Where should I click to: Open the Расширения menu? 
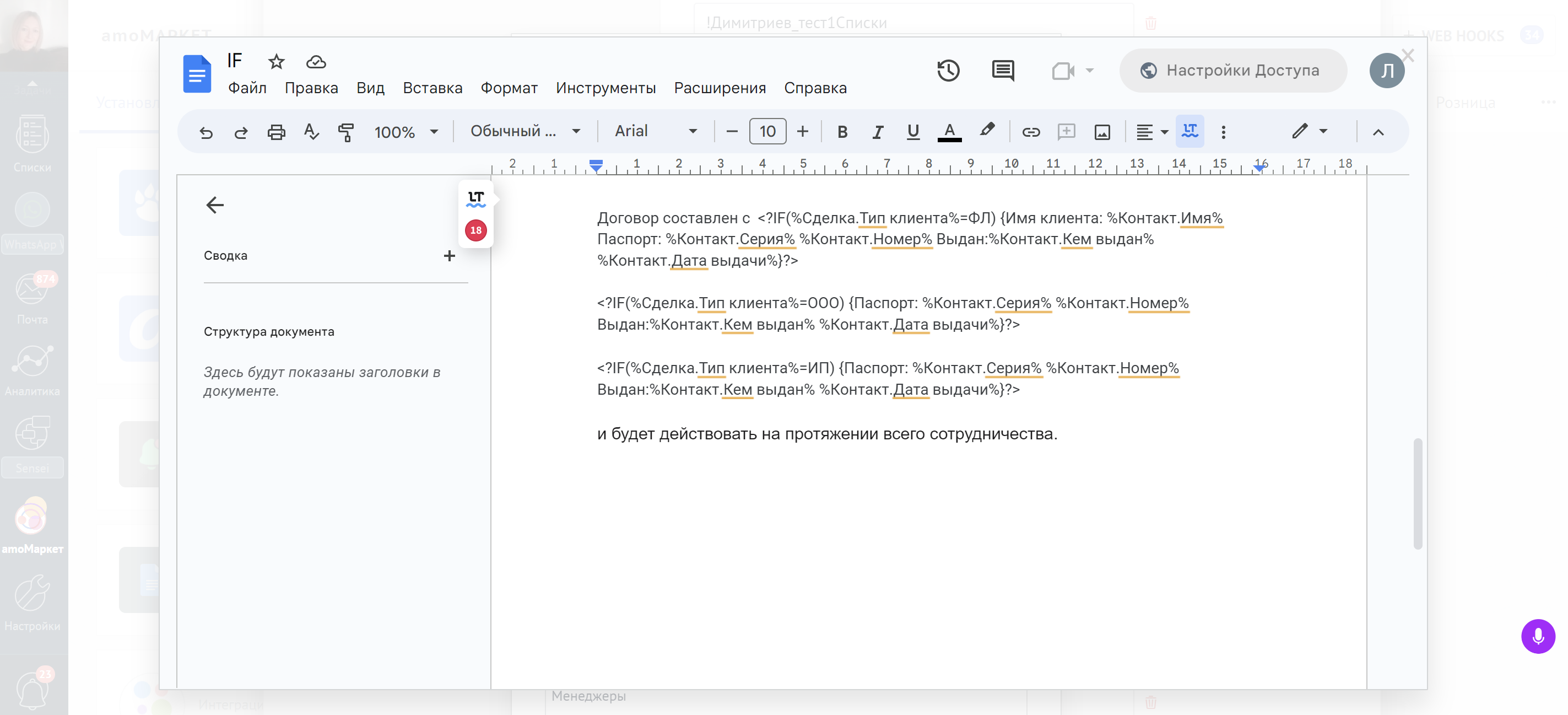(720, 88)
